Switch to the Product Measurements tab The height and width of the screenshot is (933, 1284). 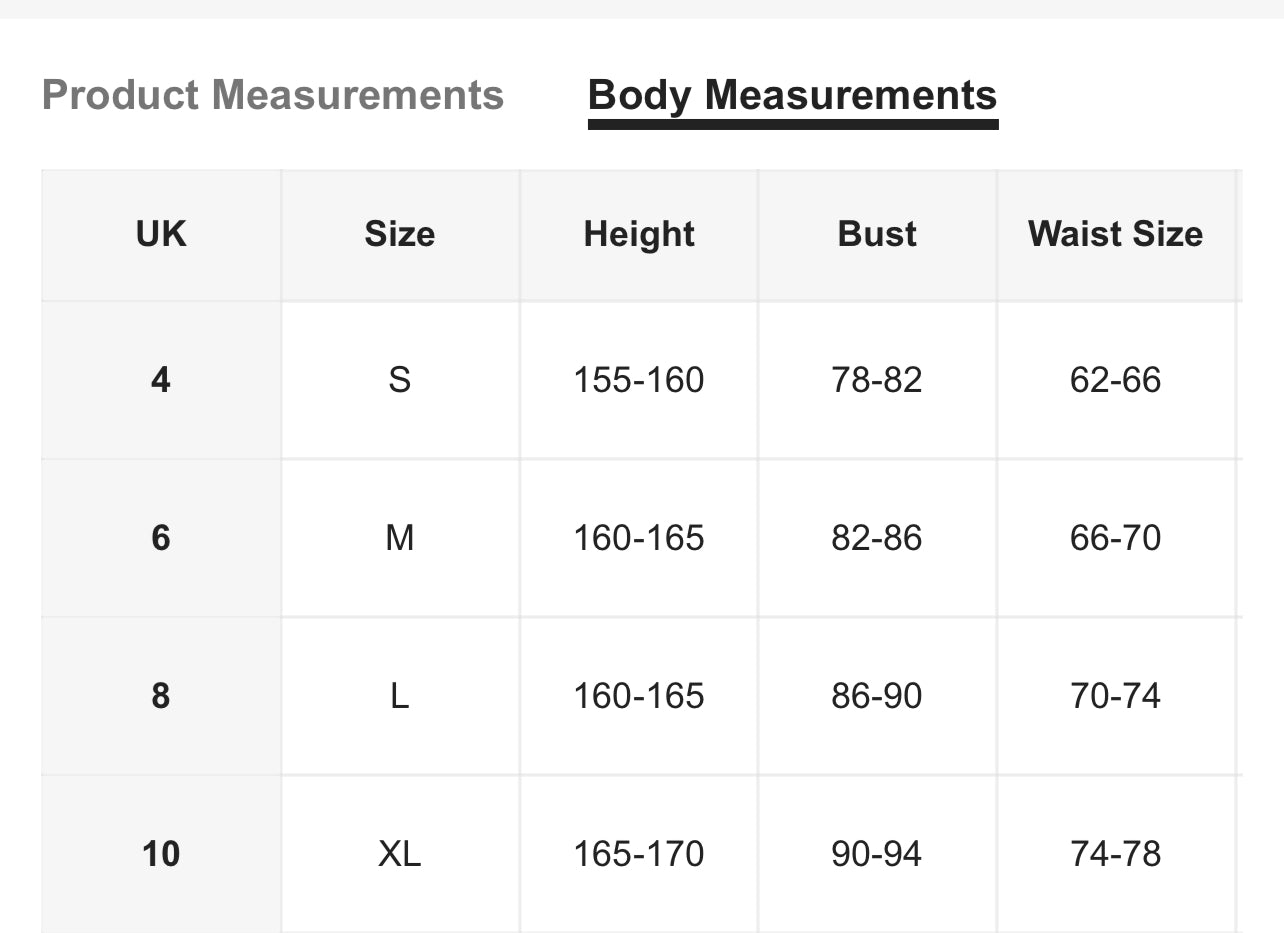pos(273,96)
